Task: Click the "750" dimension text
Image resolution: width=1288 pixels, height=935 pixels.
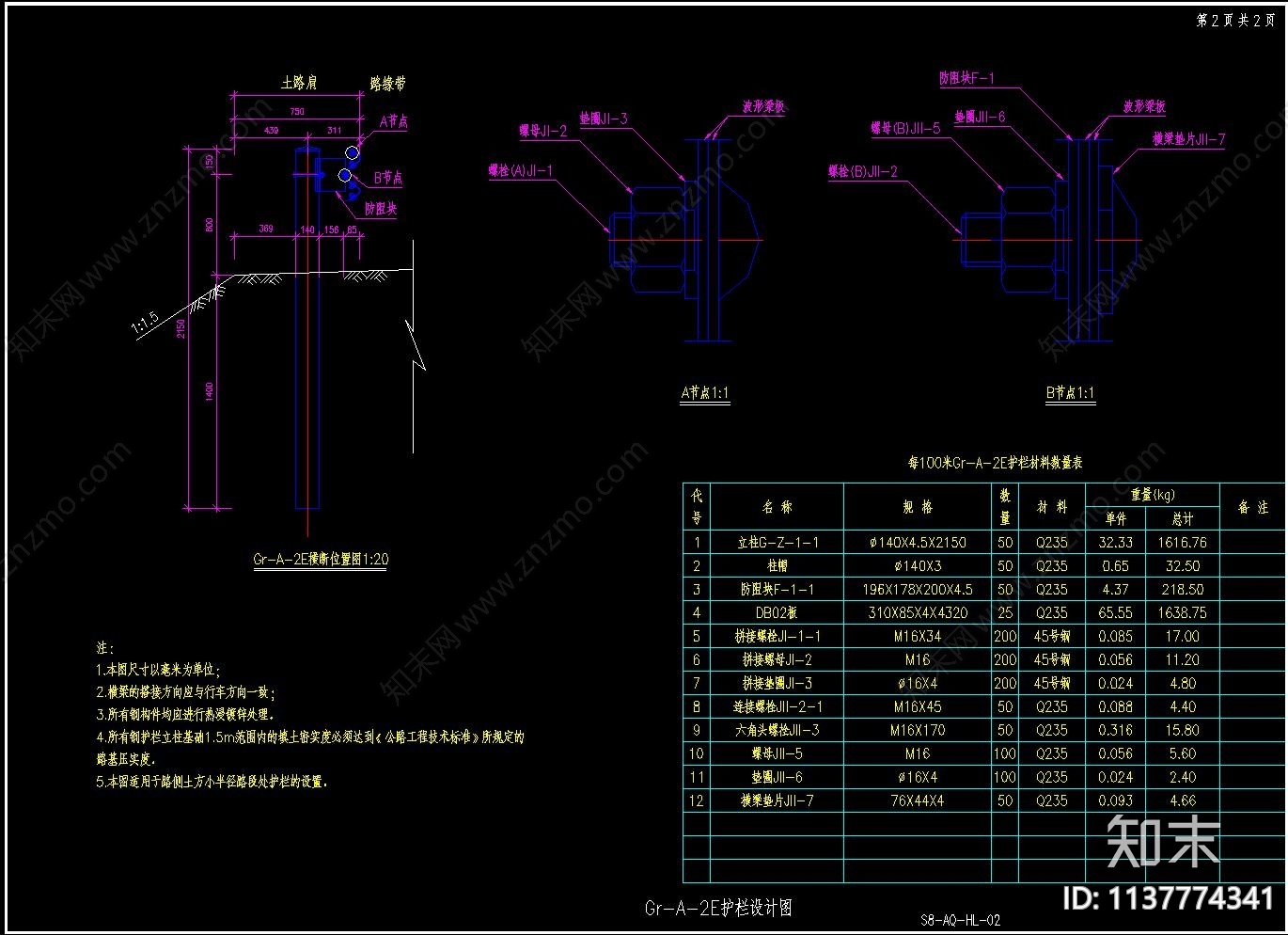Action: coord(297,112)
